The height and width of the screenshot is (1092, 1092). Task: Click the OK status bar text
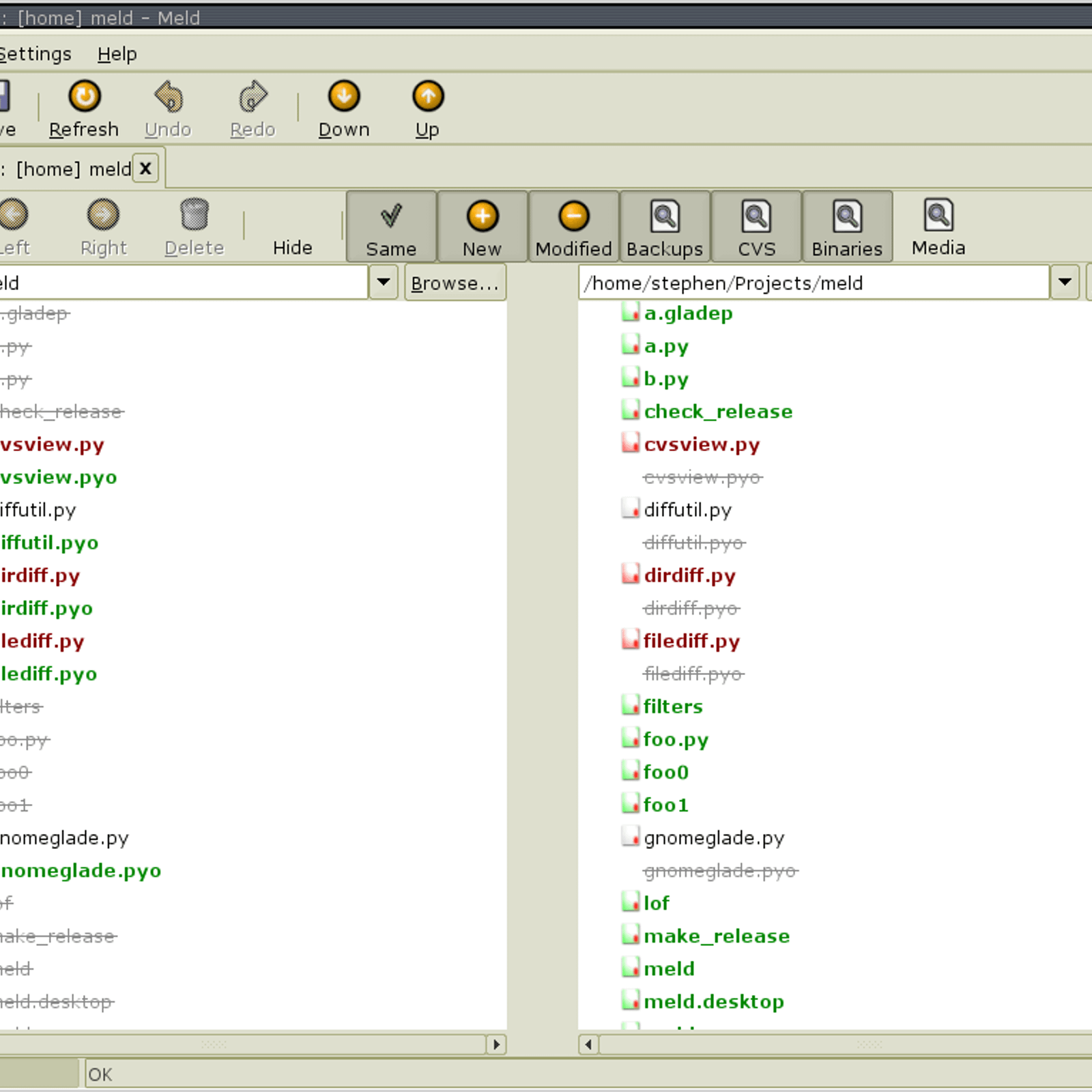(100, 1074)
